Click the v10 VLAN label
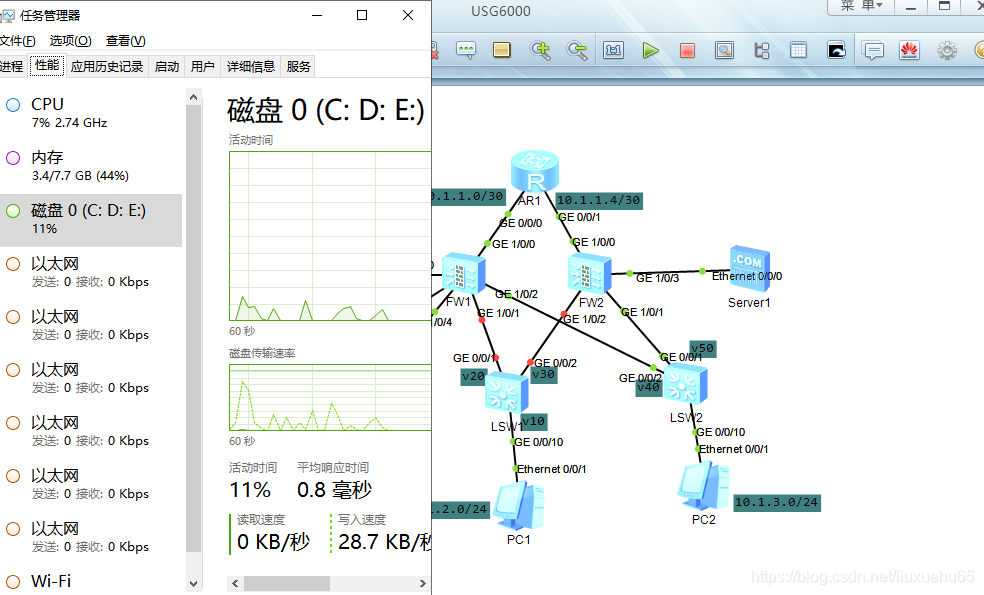This screenshot has width=984, height=595. 533,421
